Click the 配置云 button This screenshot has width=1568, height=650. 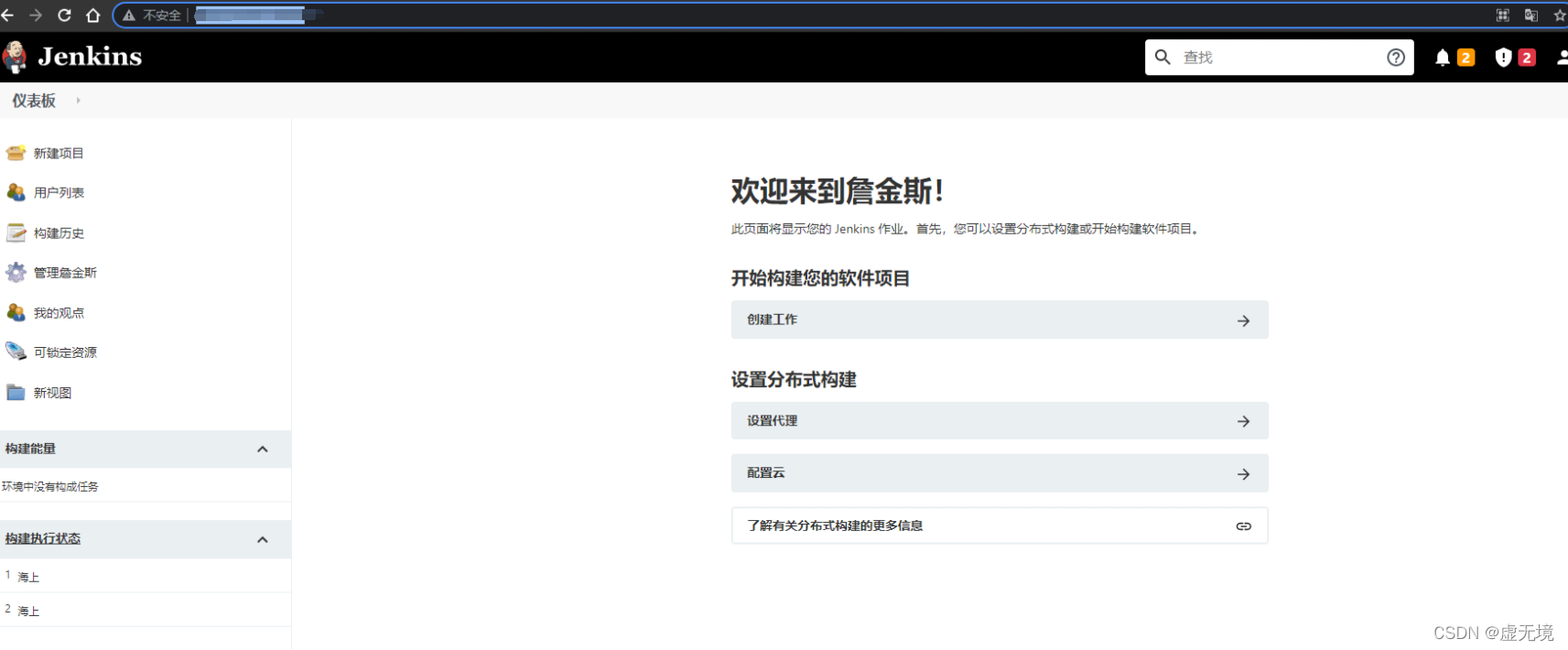coord(1000,473)
